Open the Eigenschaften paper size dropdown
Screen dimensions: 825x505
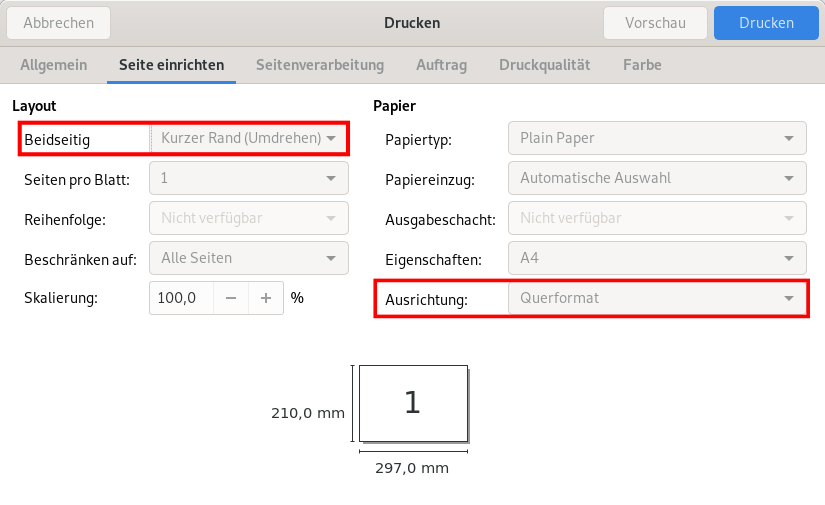tap(656, 259)
